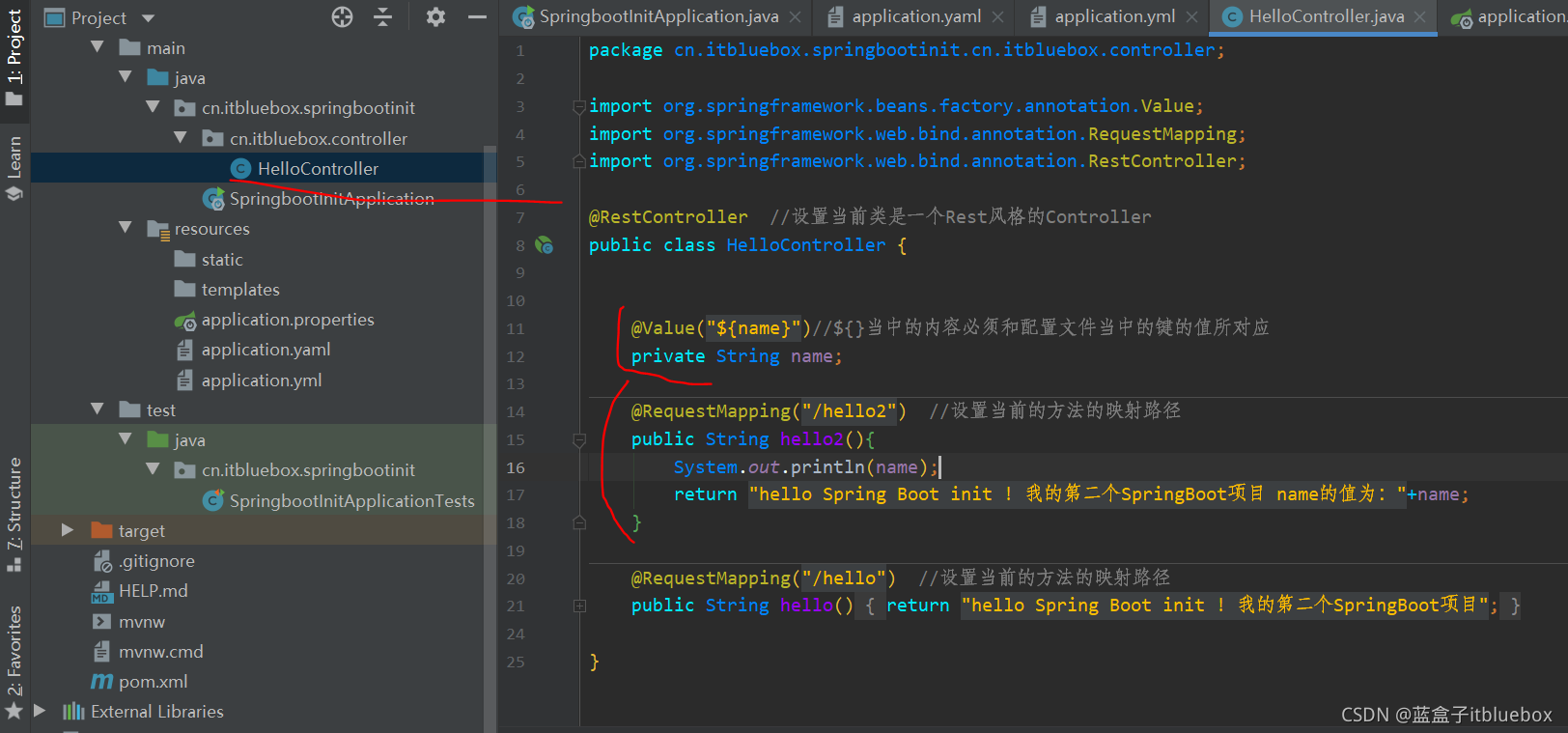Expand the target folder
Image resolution: width=1568 pixels, height=733 pixels.
(68, 530)
